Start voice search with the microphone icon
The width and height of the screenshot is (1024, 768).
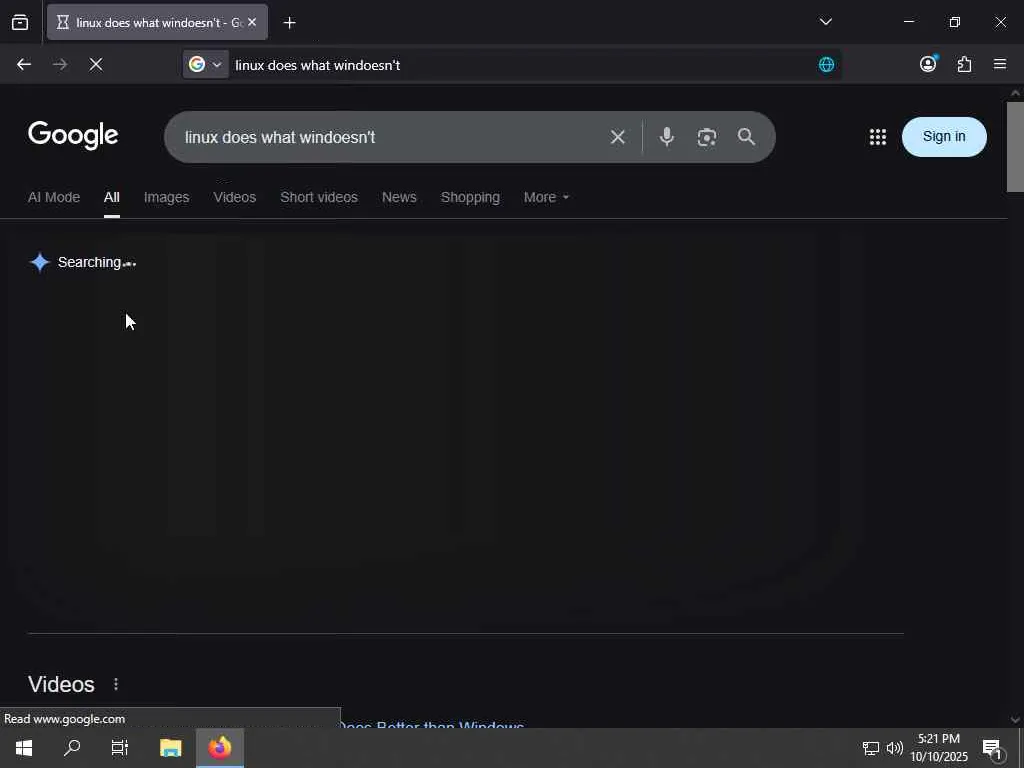[667, 136]
